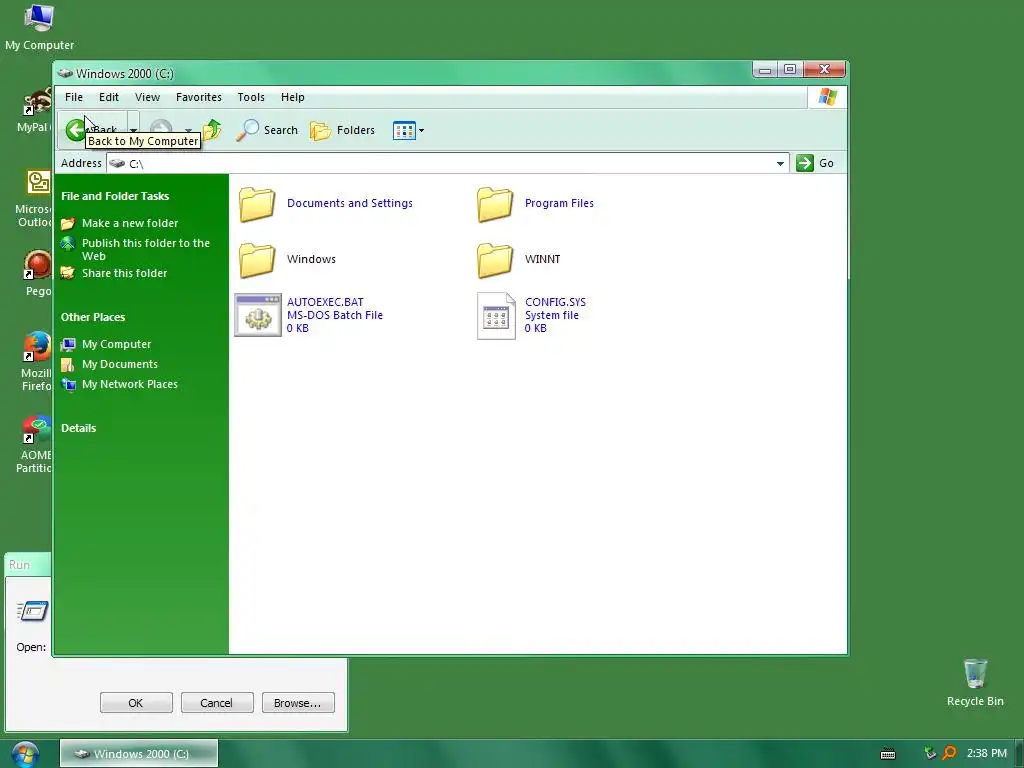Open the View menu
Viewport: 1024px width, 768px height.
coord(147,97)
